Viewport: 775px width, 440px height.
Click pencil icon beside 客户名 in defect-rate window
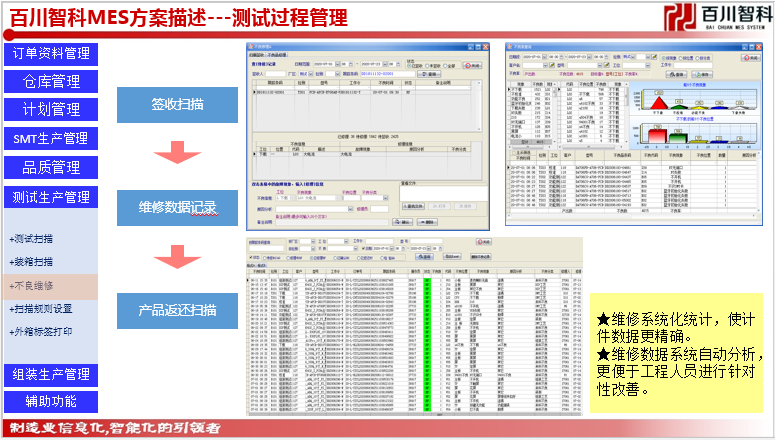coord(552,65)
